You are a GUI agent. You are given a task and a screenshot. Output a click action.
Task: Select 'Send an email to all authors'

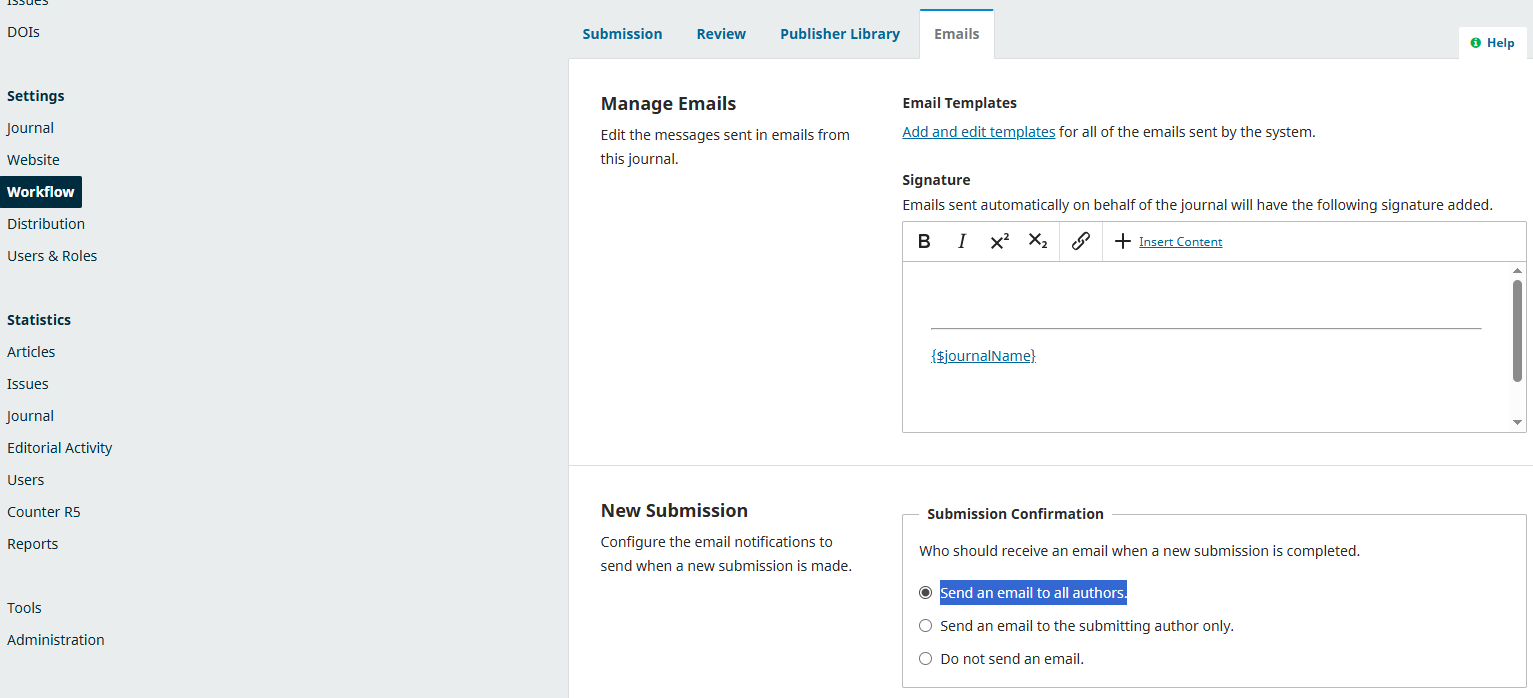tap(925, 593)
